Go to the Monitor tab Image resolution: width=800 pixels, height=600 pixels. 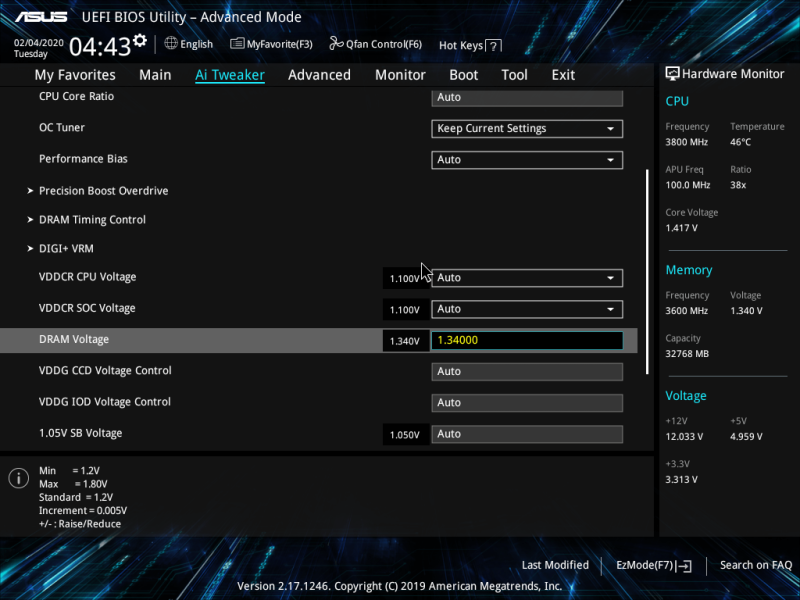(x=400, y=75)
